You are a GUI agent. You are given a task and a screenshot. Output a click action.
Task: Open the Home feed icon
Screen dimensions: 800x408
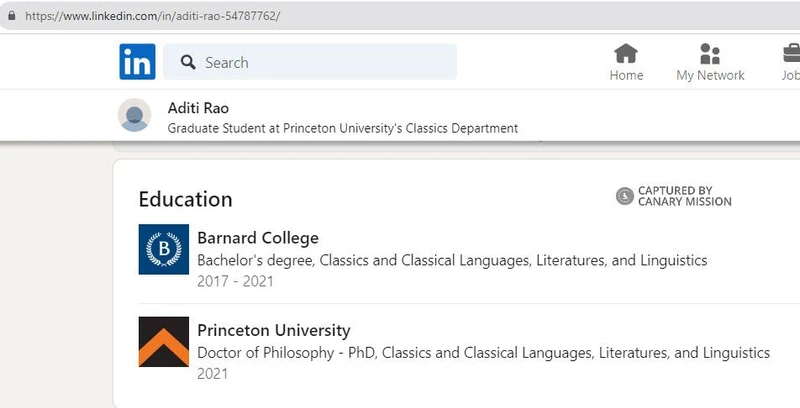[x=626, y=54]
